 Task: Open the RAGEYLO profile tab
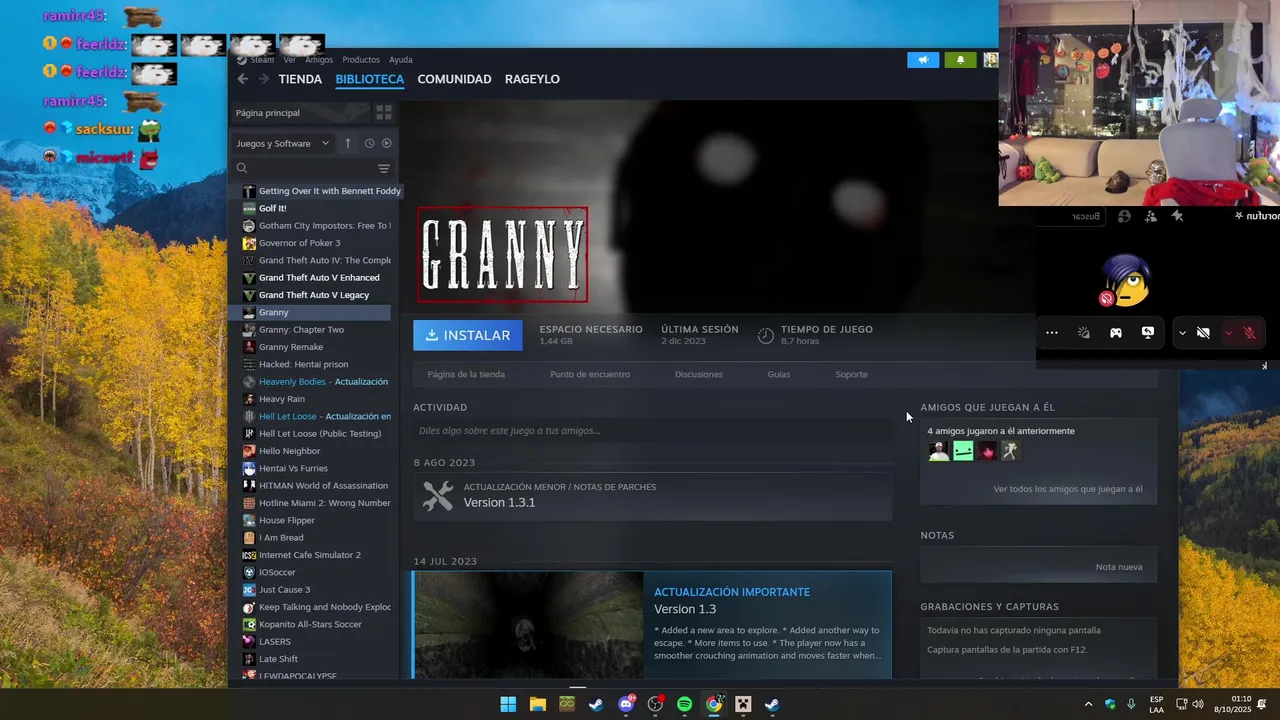coord(532,79)
